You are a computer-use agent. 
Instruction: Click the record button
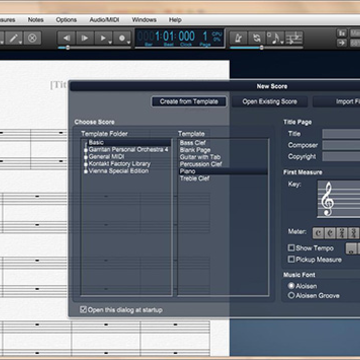(x=122, y=38)
